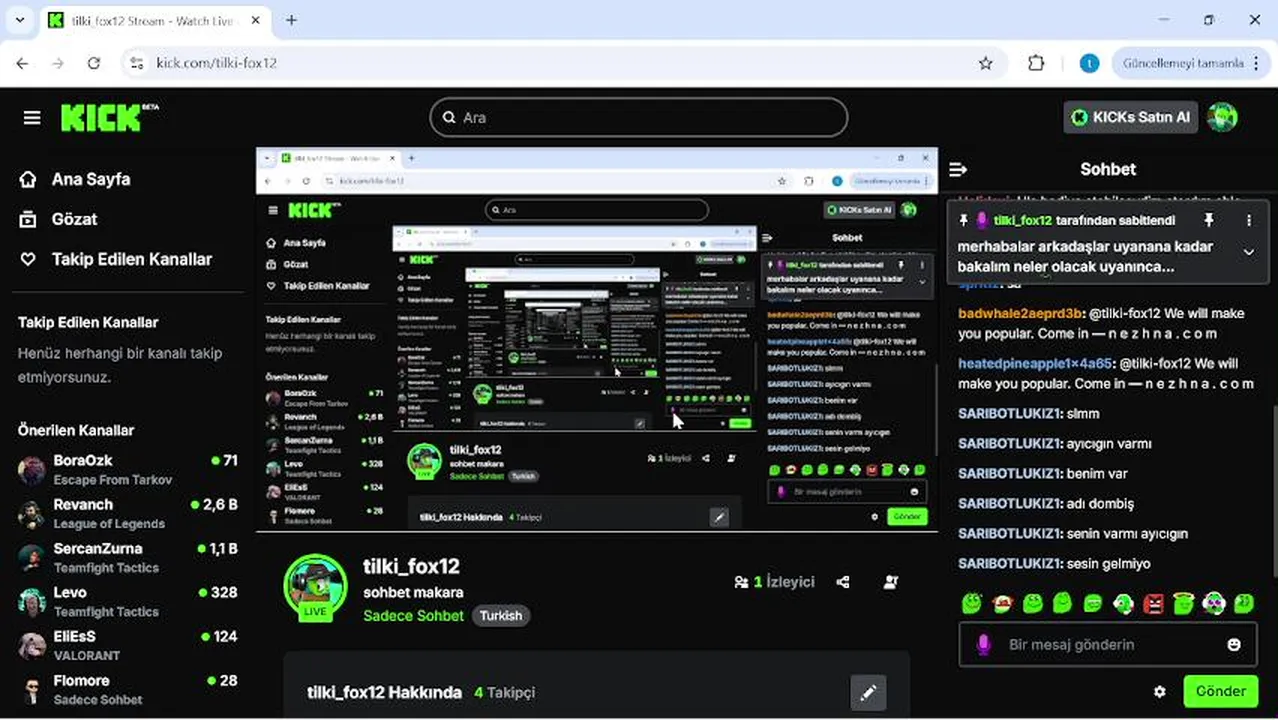Go back in browser history
This screenshot has height=720, width=1278.
(x=22, y=63)
